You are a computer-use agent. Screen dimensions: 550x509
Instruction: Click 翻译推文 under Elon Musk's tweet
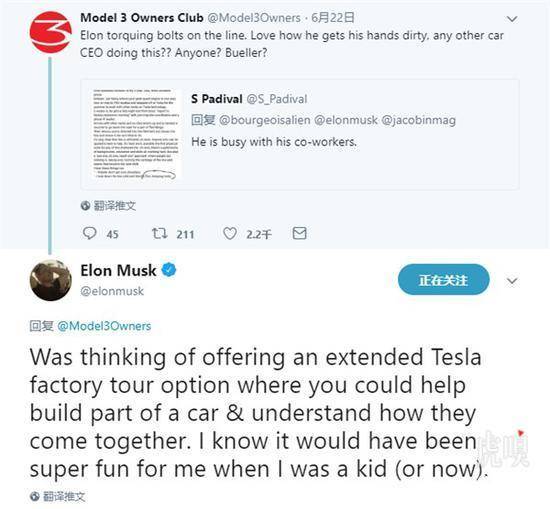coord(64,496)
